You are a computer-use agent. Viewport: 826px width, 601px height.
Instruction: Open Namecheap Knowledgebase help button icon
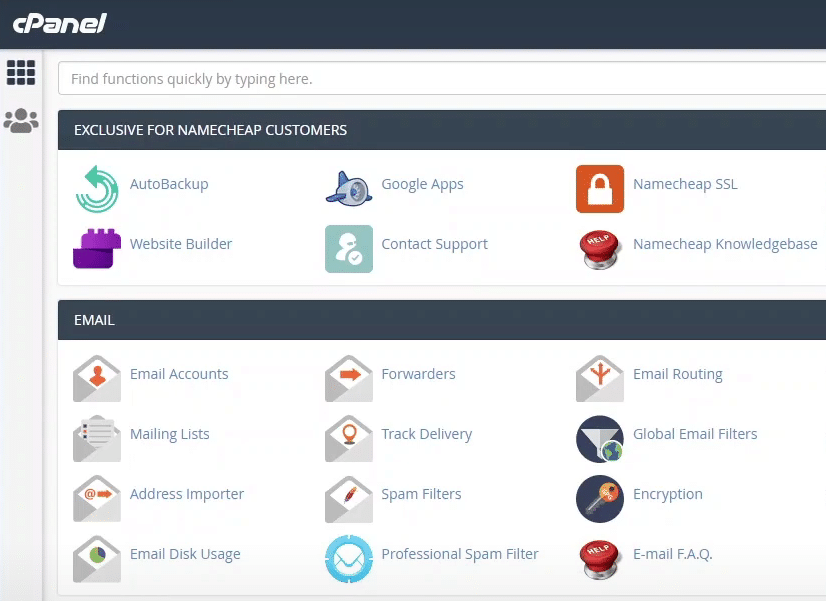click(x=600, y=249)
